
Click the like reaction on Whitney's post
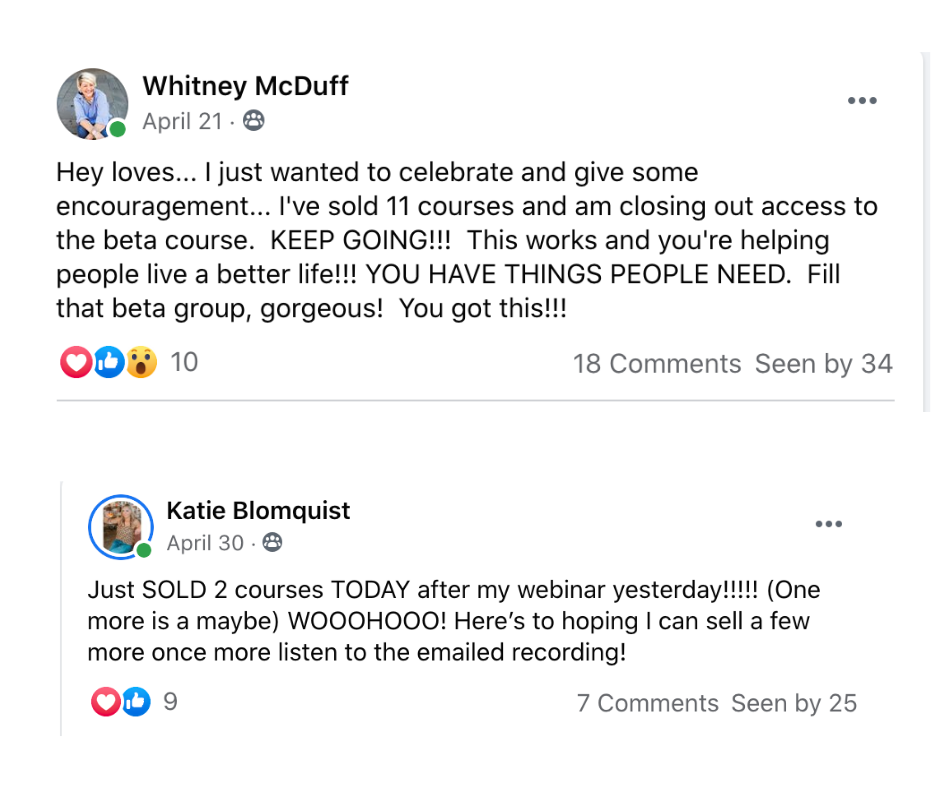point(109,363)
